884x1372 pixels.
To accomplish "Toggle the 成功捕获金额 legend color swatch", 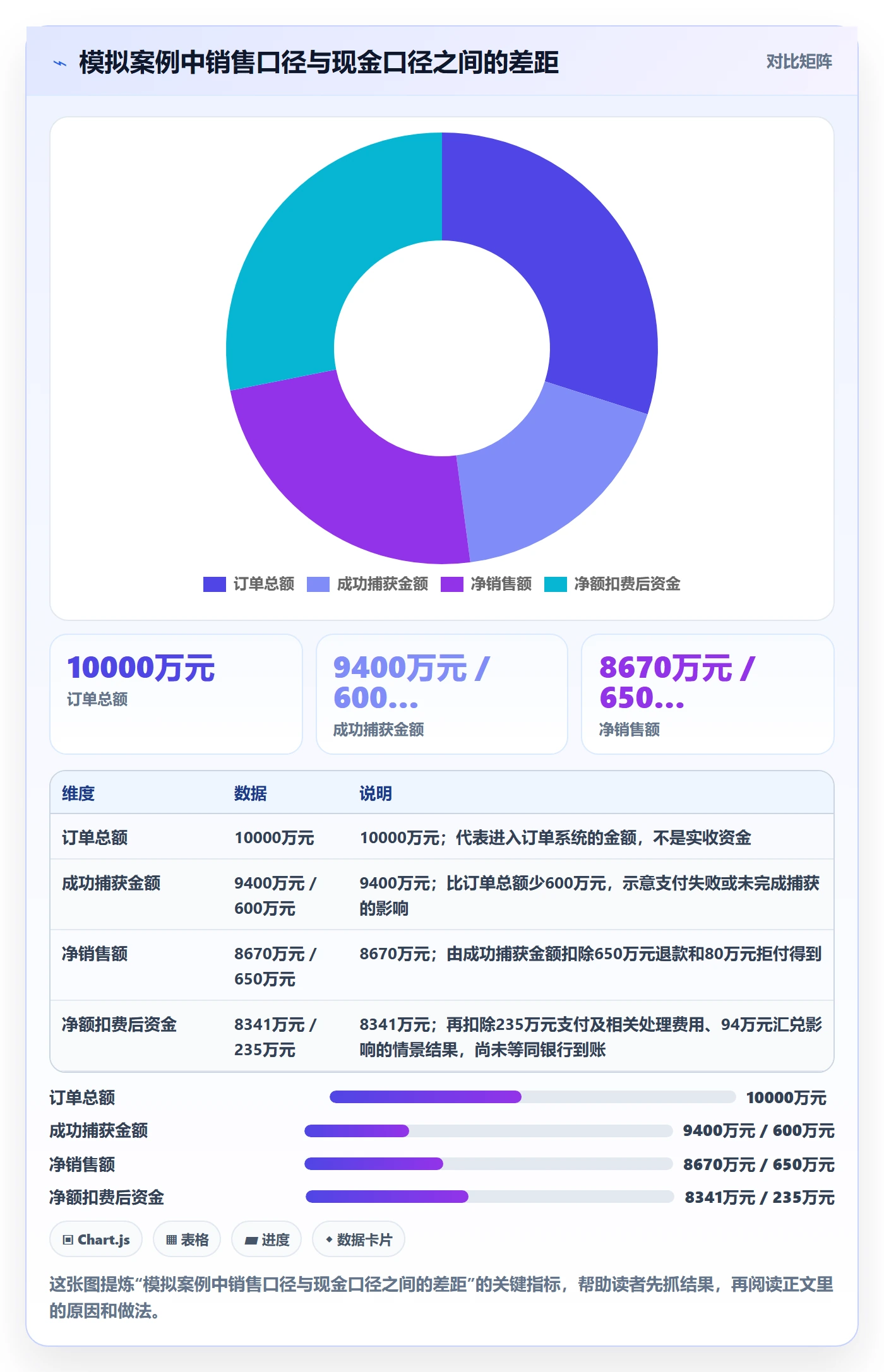I will click(x=318, y=584).
